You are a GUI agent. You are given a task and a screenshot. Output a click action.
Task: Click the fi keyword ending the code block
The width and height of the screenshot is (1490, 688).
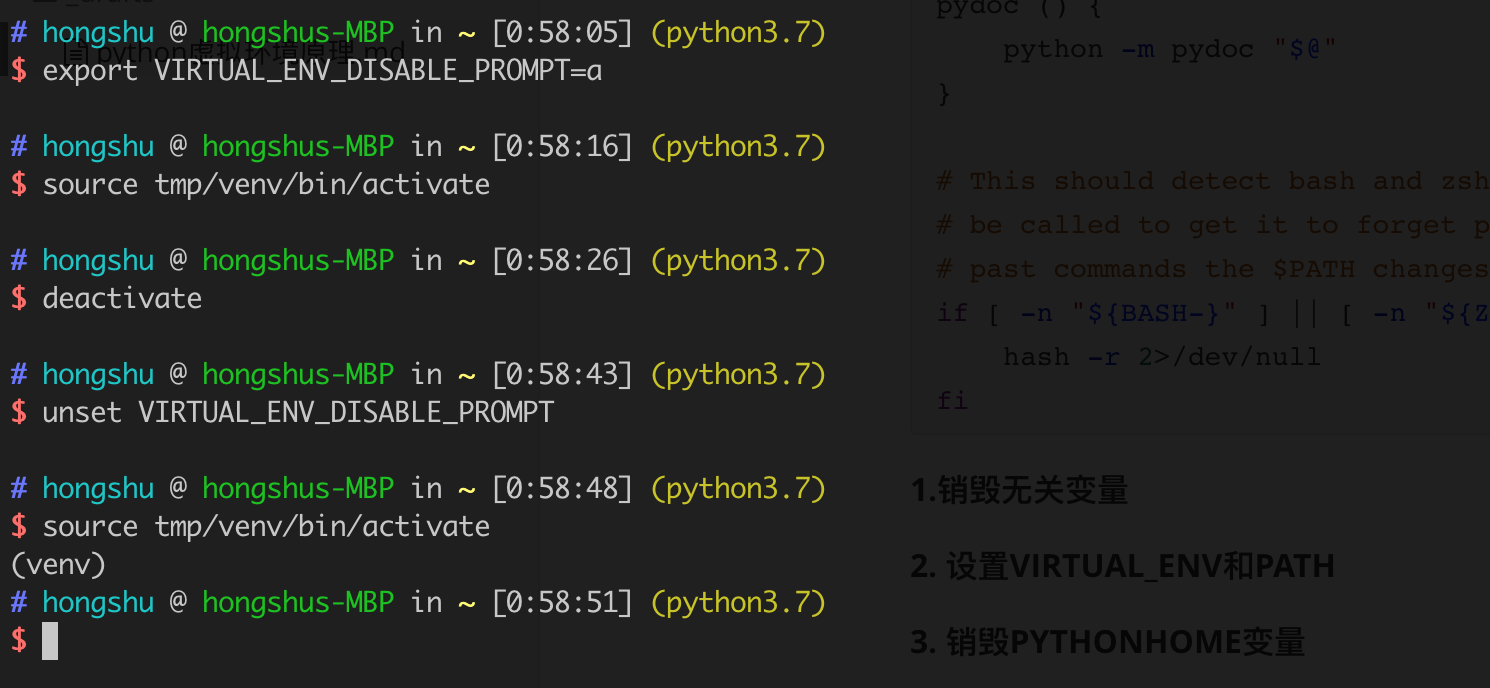pos(952,401)
